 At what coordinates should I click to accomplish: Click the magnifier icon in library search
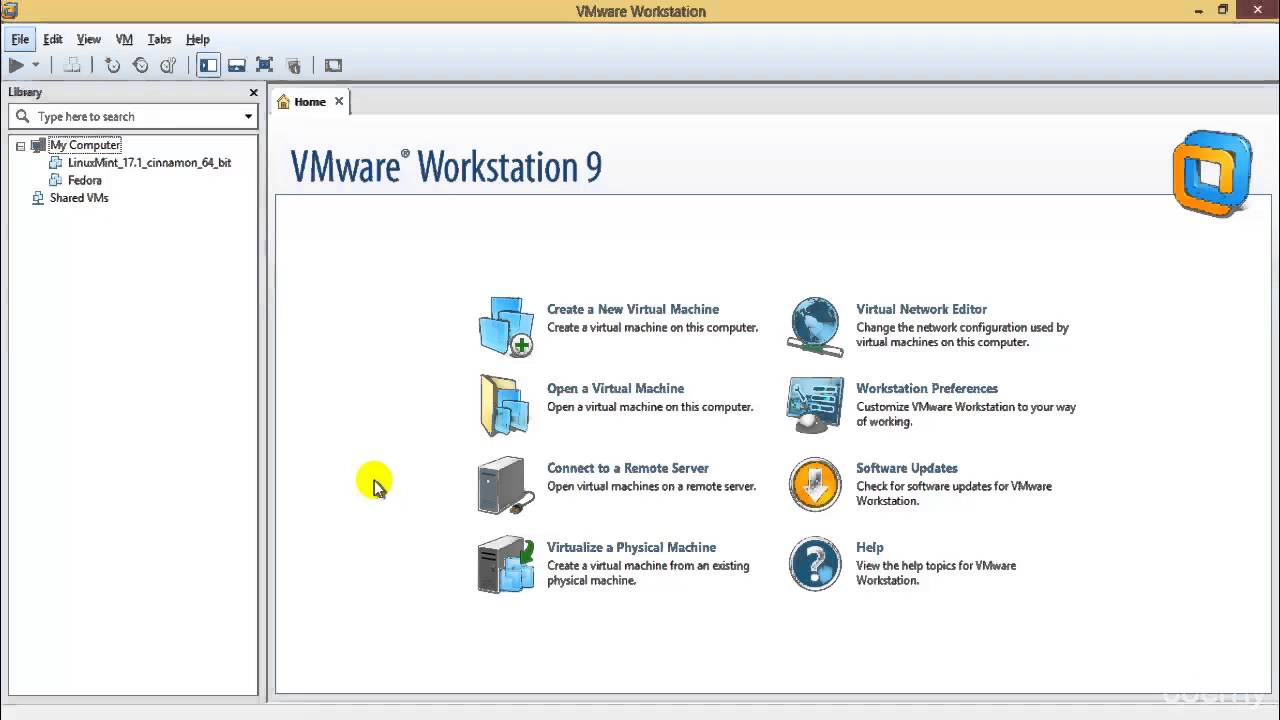pos(22,117)
